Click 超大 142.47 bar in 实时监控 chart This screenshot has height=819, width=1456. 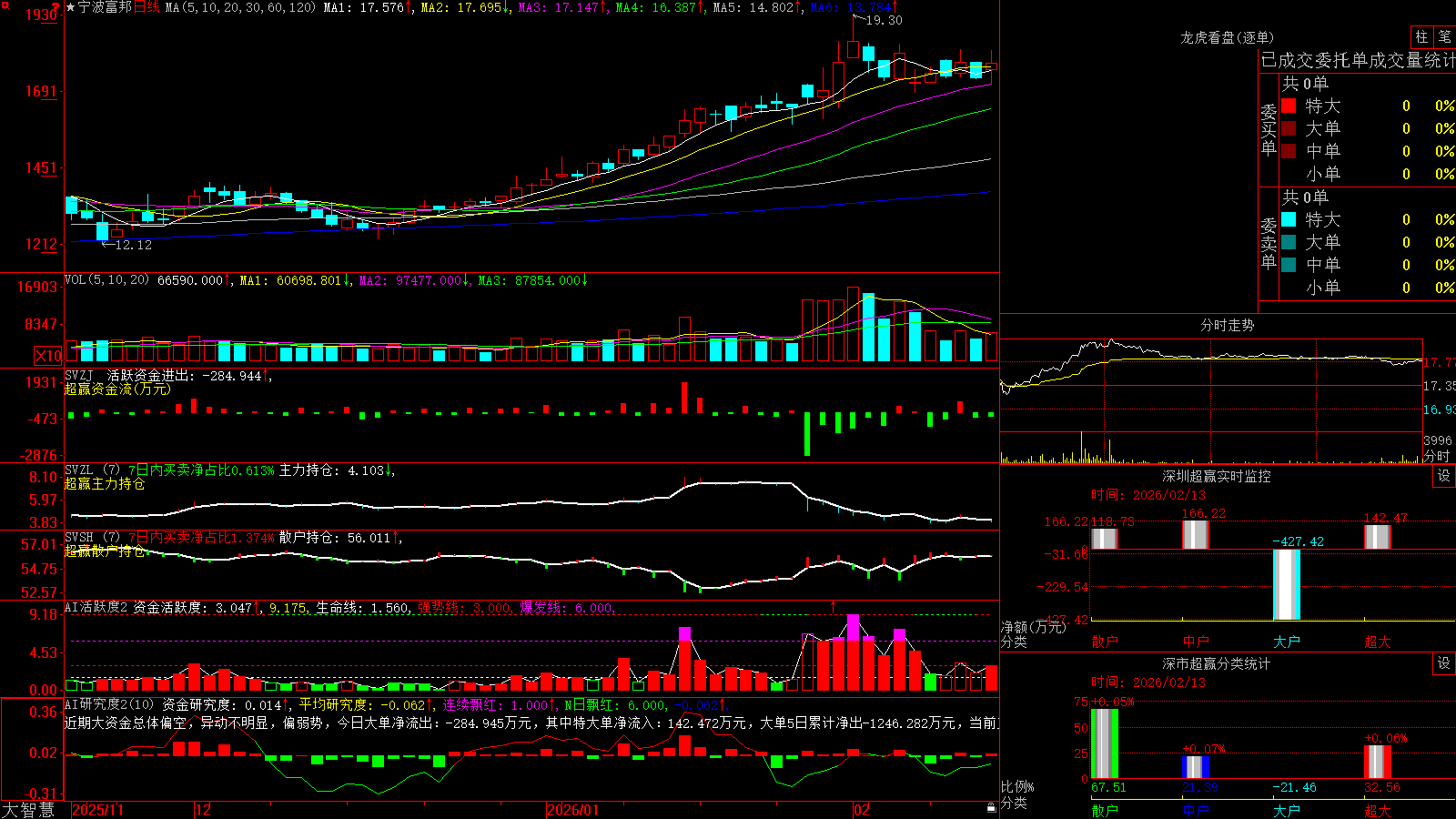tap(1378, 537)
